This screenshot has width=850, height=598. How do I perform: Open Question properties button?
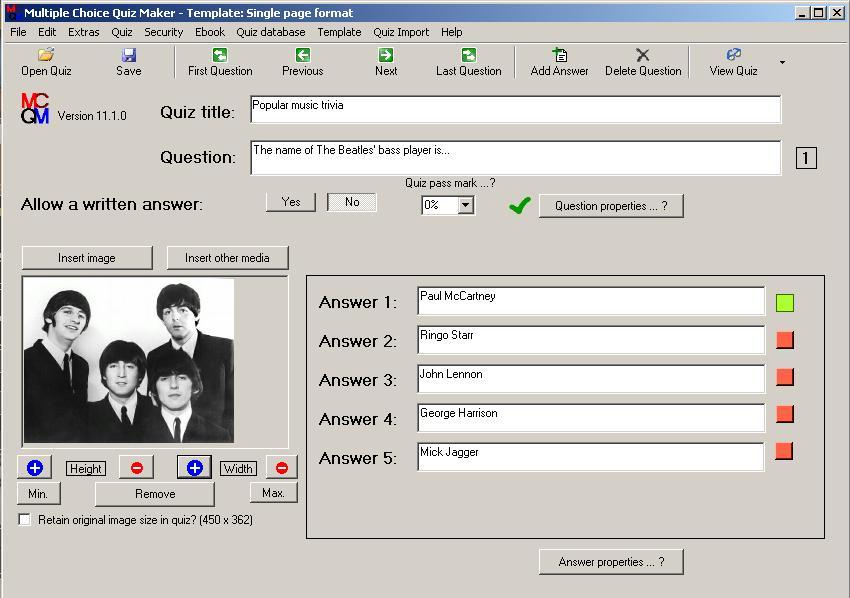(x=611, y=206)
